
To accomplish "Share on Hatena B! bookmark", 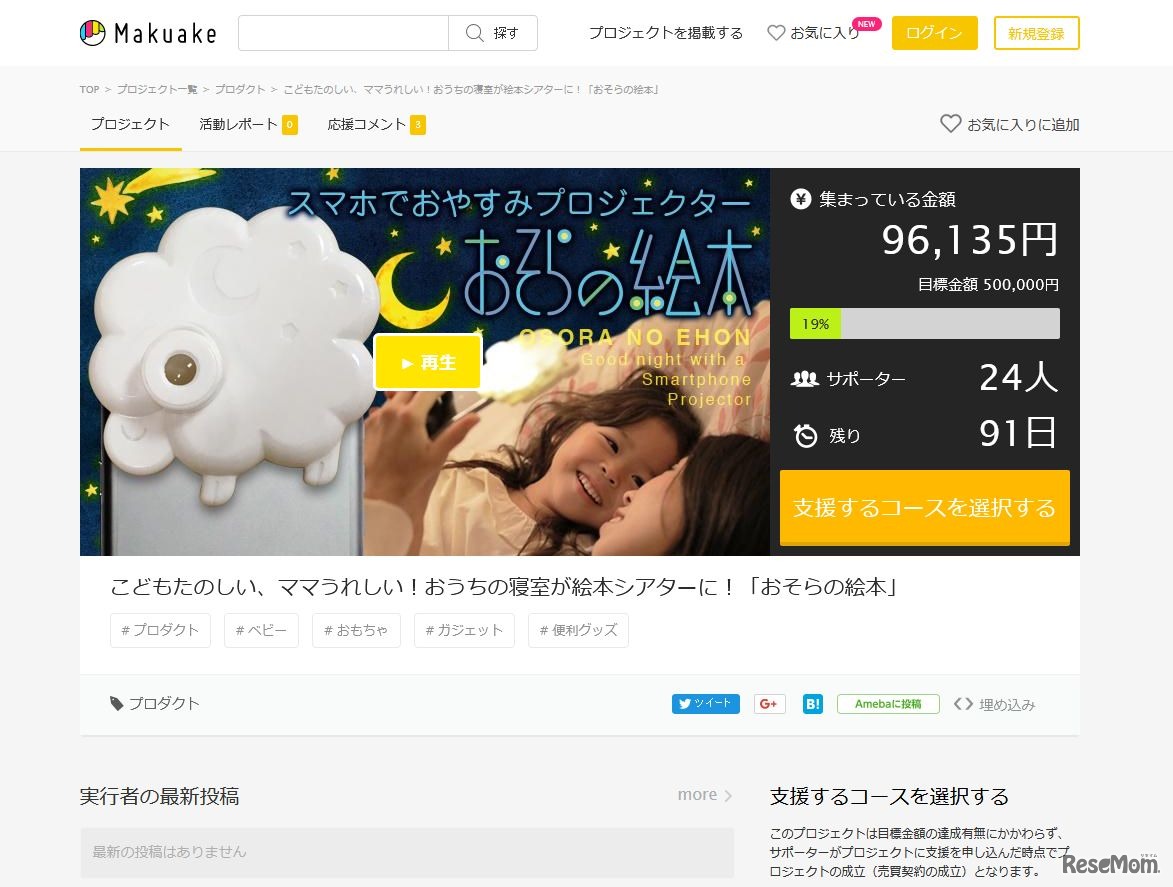I will tap(812, 704).
